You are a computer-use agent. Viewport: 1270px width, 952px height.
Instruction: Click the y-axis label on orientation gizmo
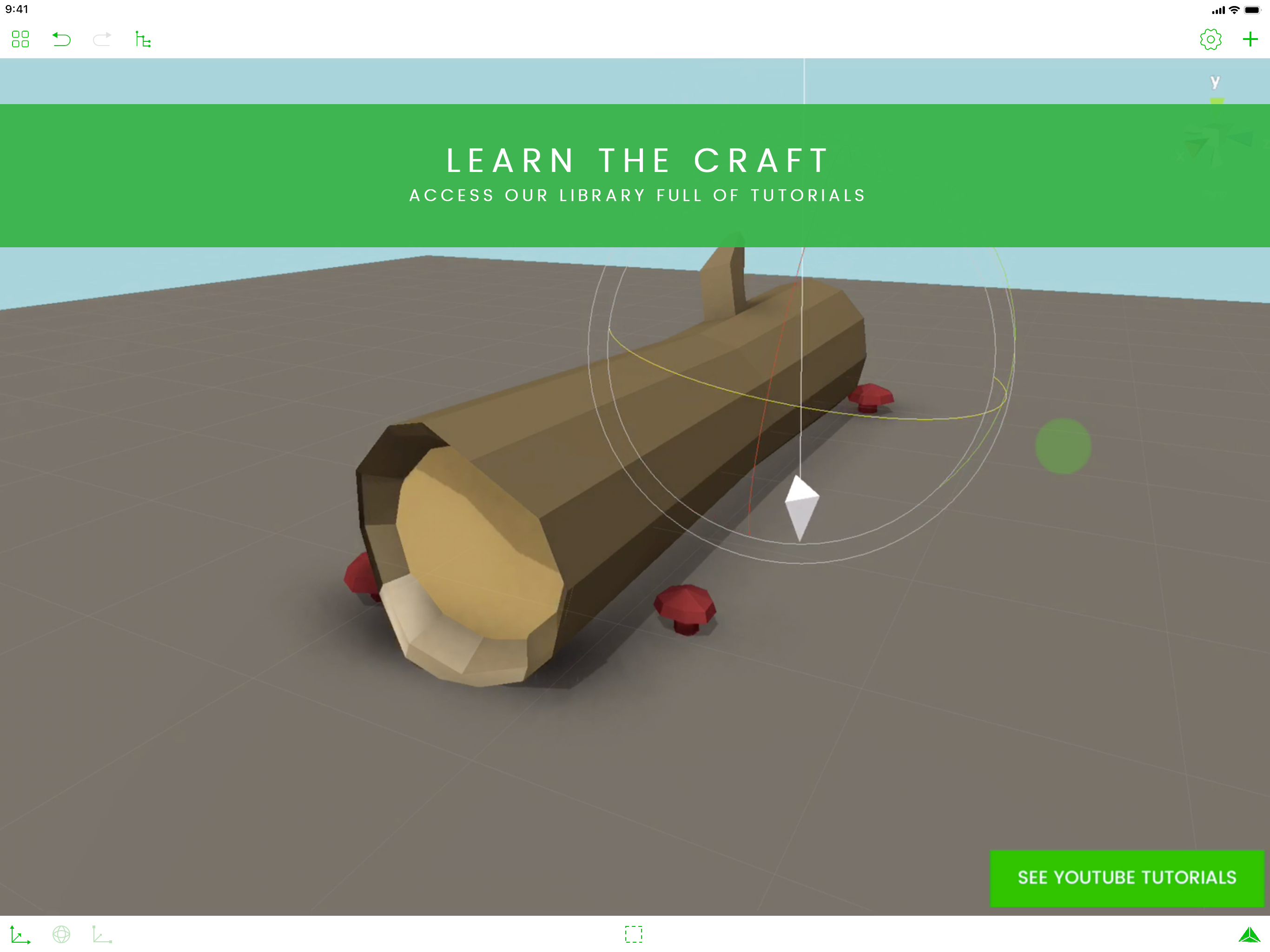[1215, 81]
